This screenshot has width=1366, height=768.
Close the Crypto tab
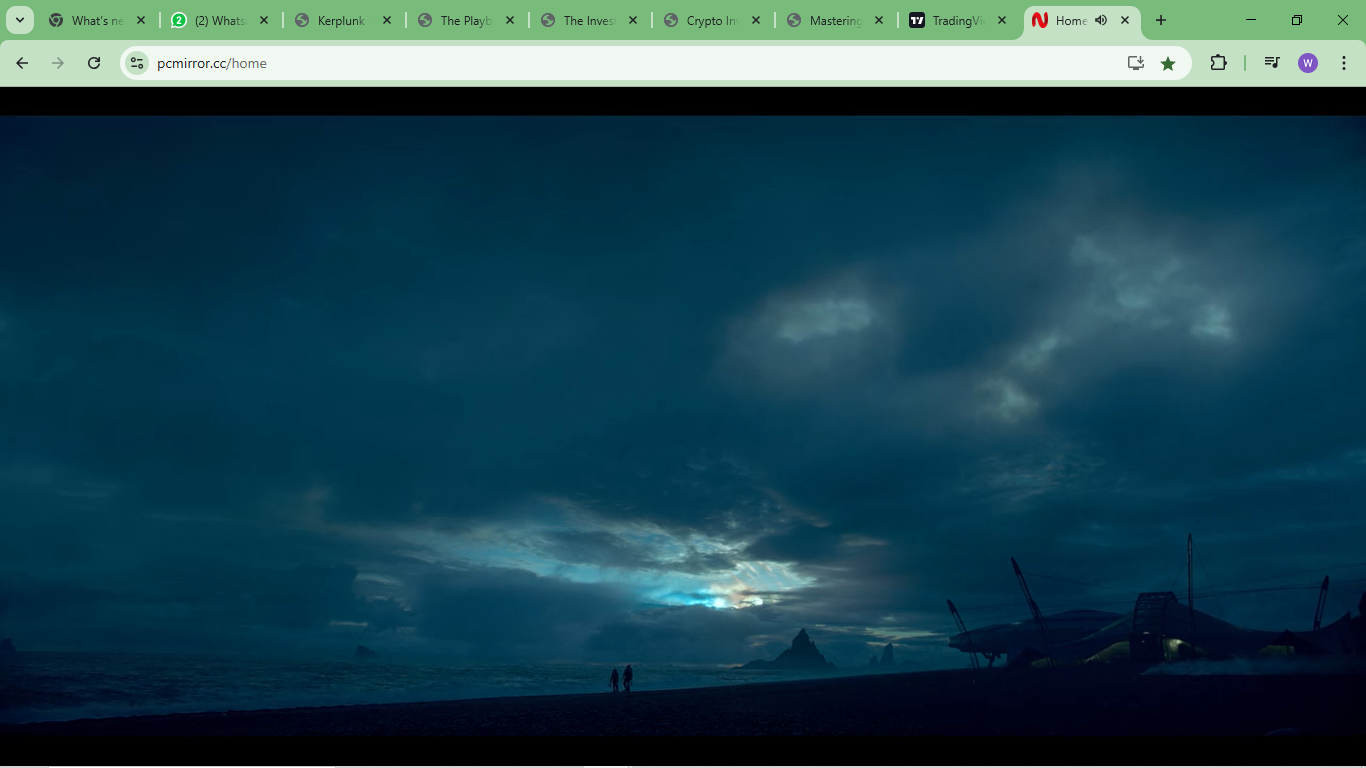(755, 20)
